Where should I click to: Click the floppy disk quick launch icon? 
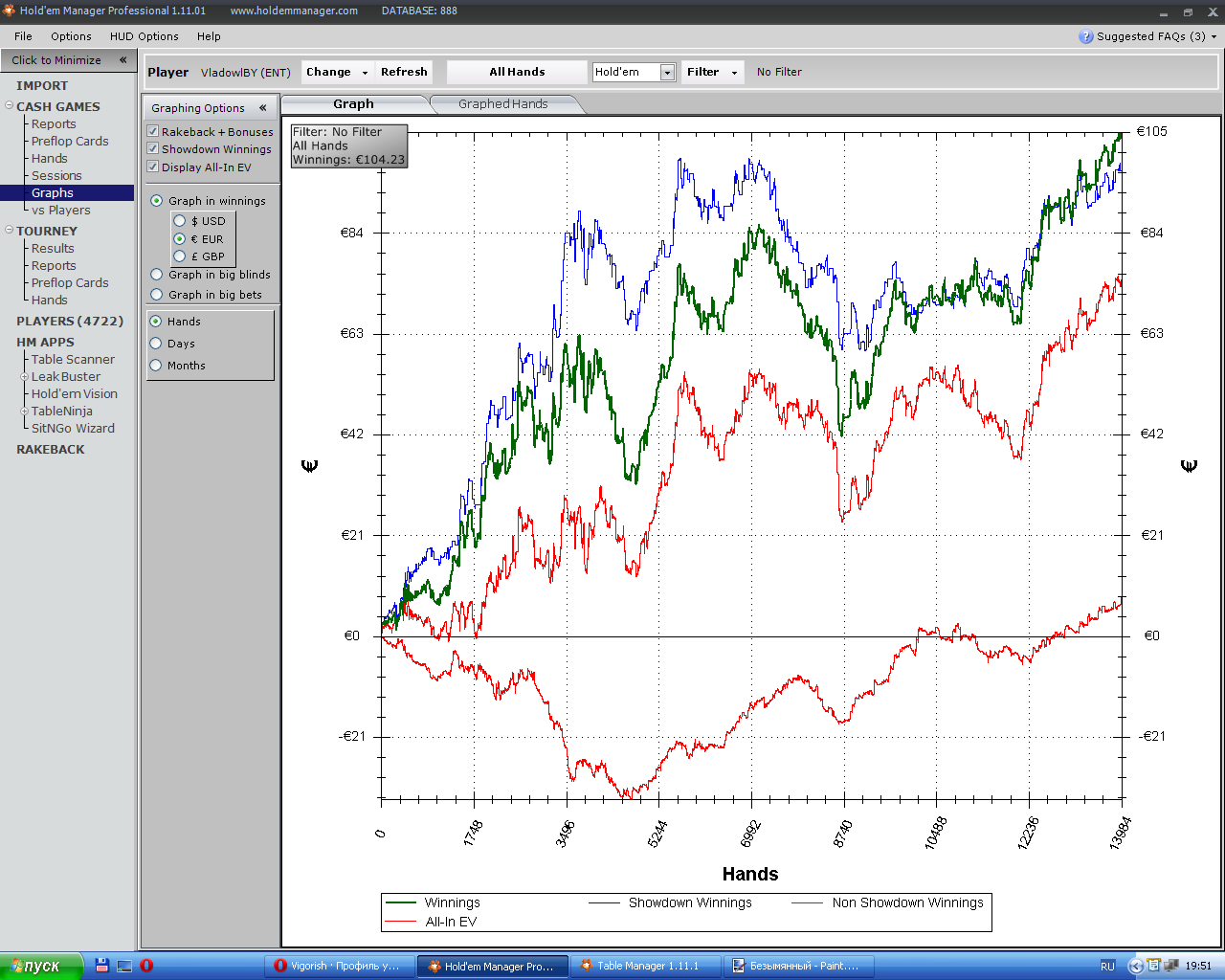point(102,966)
